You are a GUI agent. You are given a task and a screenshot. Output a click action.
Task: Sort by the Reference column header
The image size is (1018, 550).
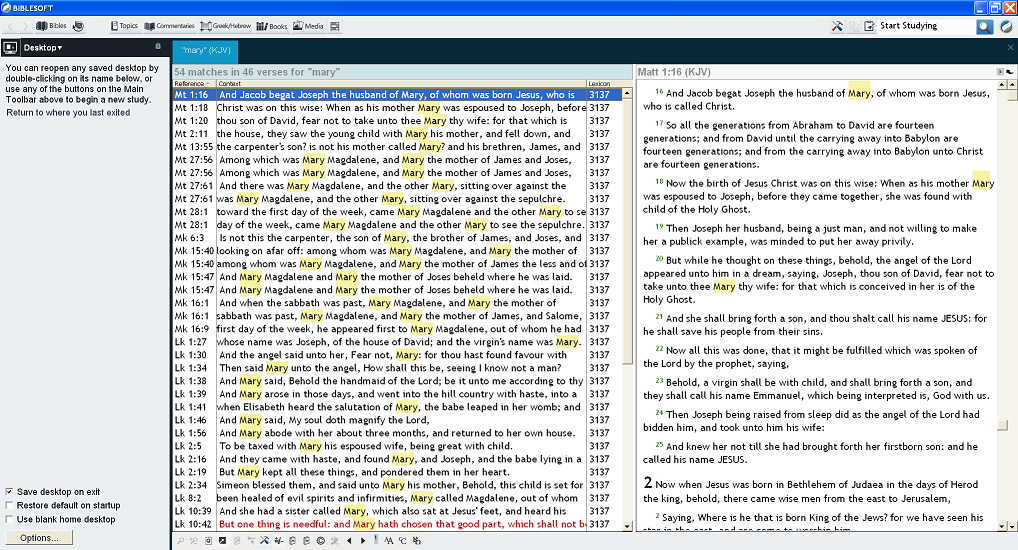(194, 84)
